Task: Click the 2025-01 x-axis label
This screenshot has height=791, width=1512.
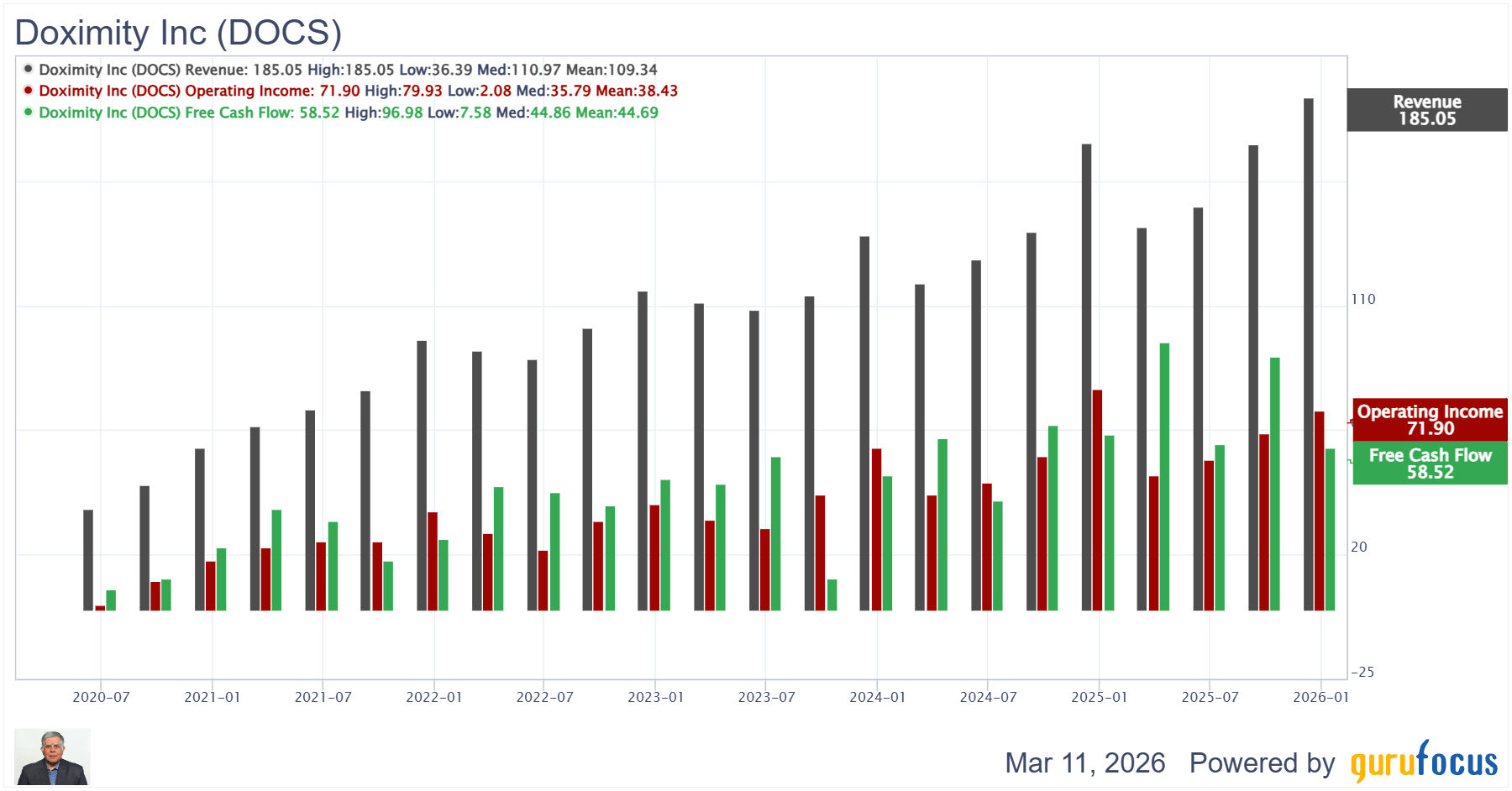Action: [x=1100, y=697]
